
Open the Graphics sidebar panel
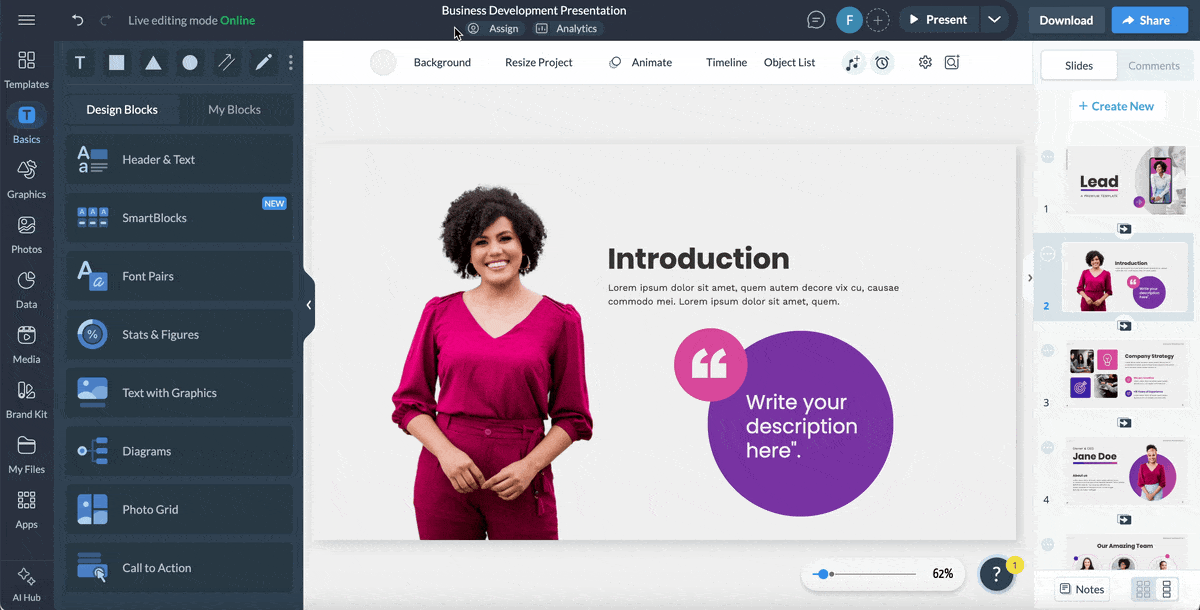click(27, 179)
